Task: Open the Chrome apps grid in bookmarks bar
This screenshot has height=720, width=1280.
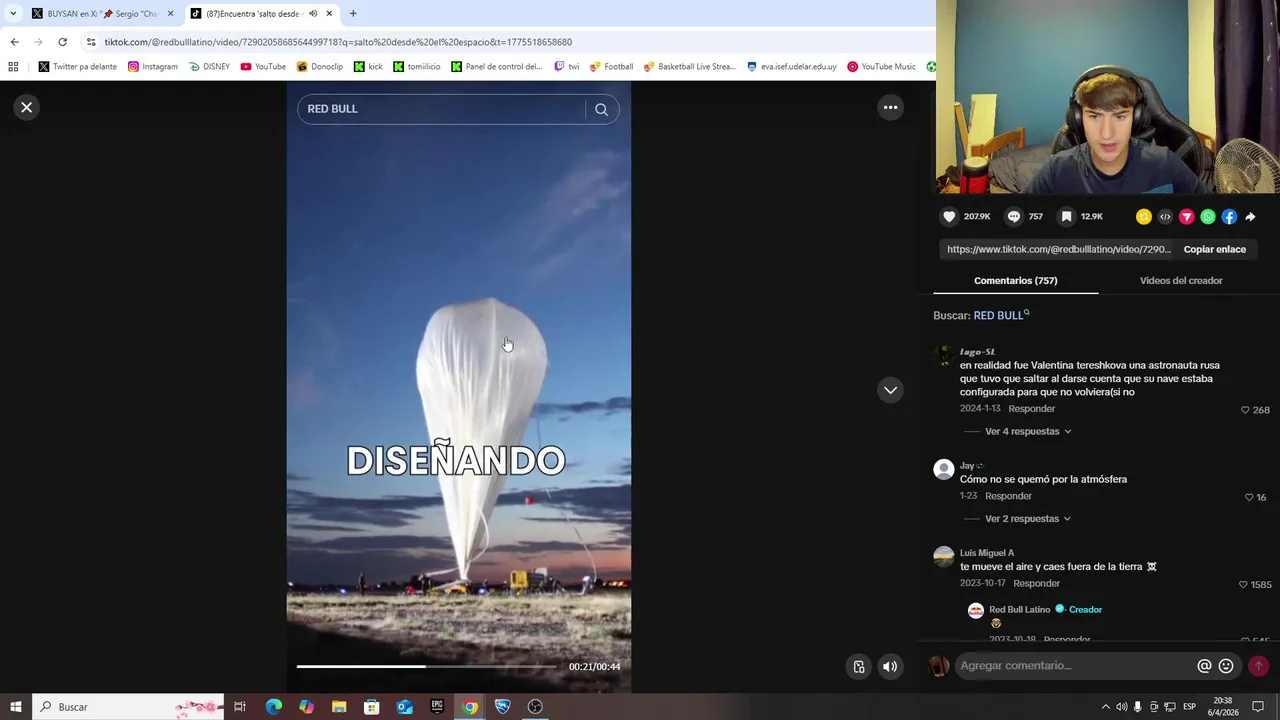Action: [13, 67]
